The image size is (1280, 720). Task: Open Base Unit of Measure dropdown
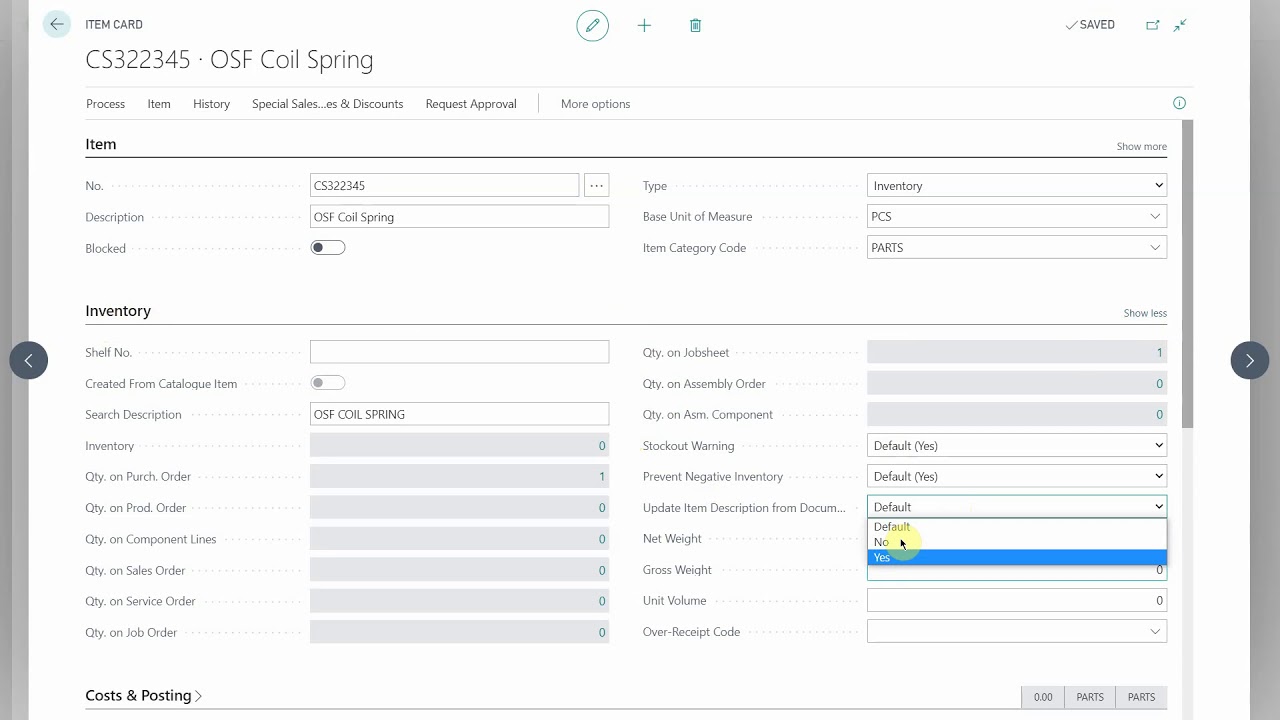(1155, 216)
